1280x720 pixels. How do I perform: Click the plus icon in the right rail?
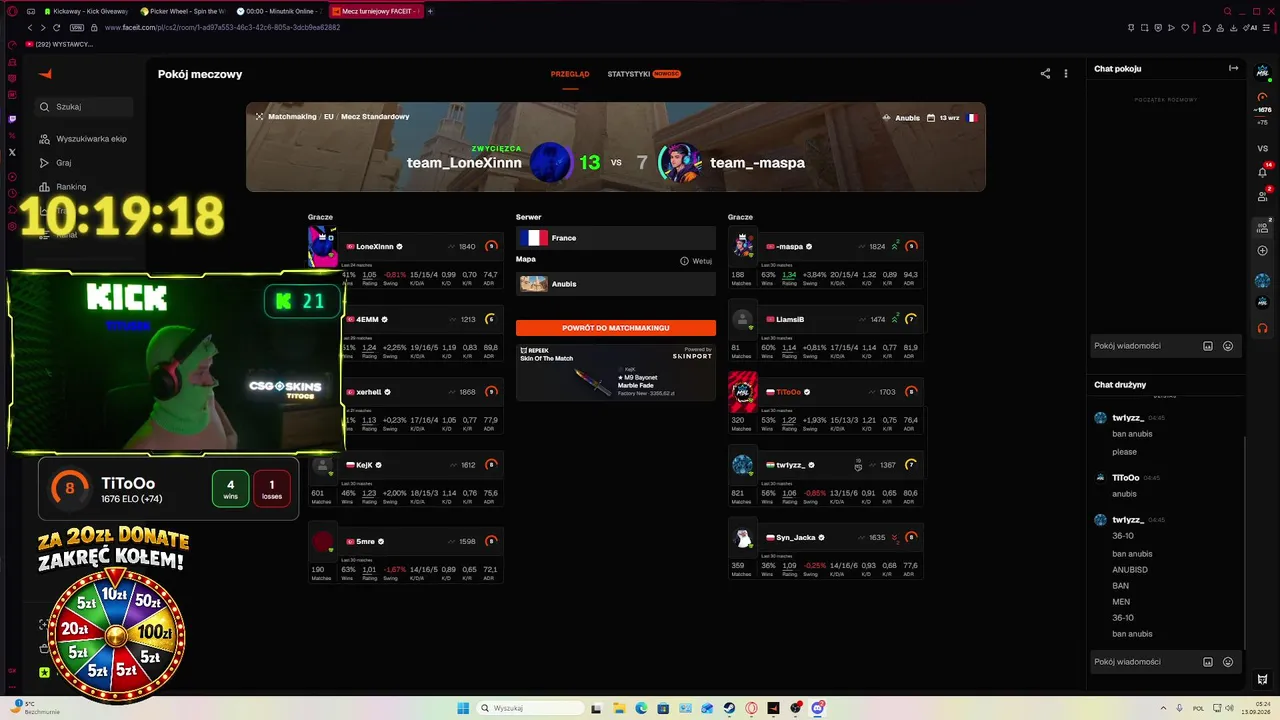pyautogui.click(x=1263, y=251)
